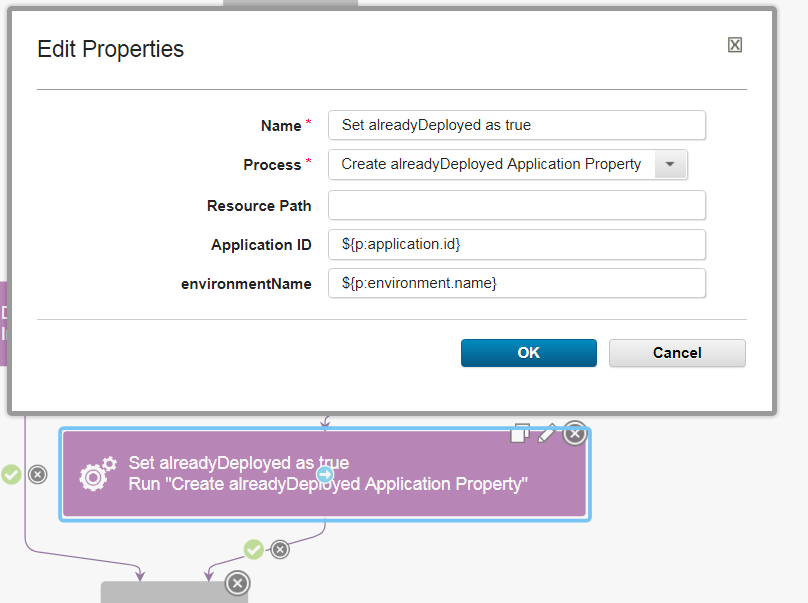
Task: Remove the left connection using its X icon
Action: [37, 474]
